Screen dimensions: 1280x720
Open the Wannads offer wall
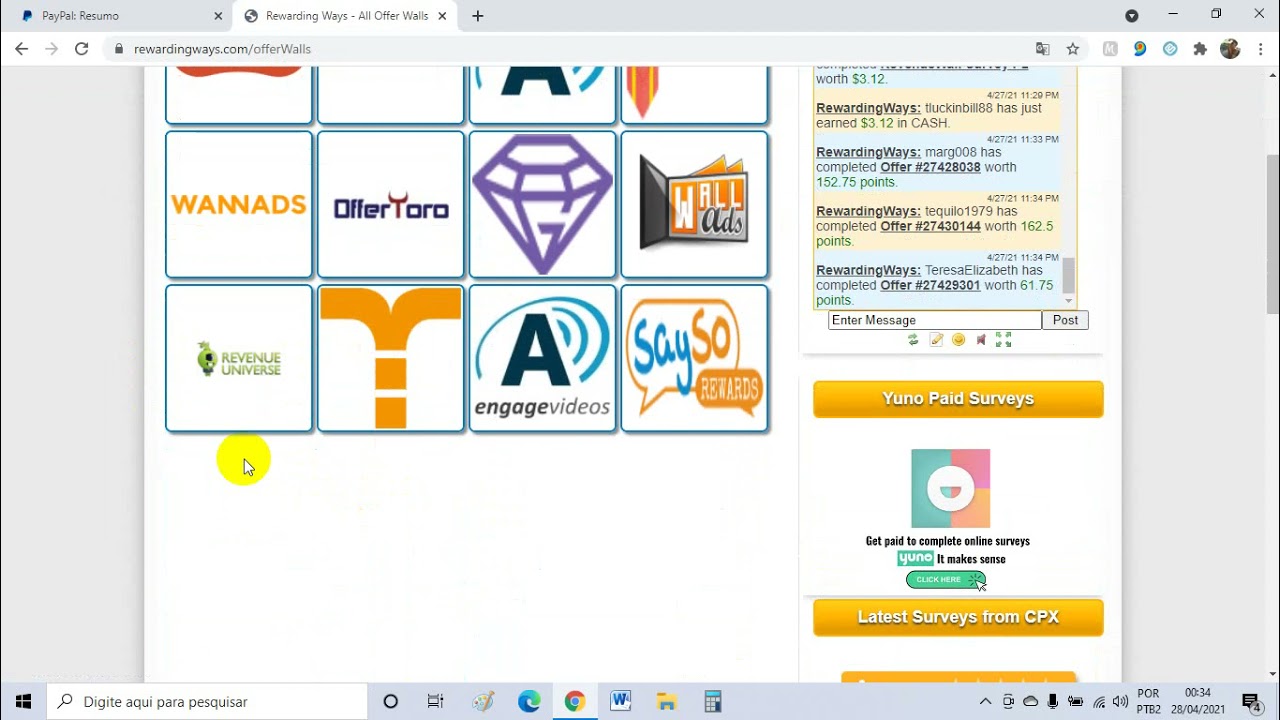(x=239, y=204)
